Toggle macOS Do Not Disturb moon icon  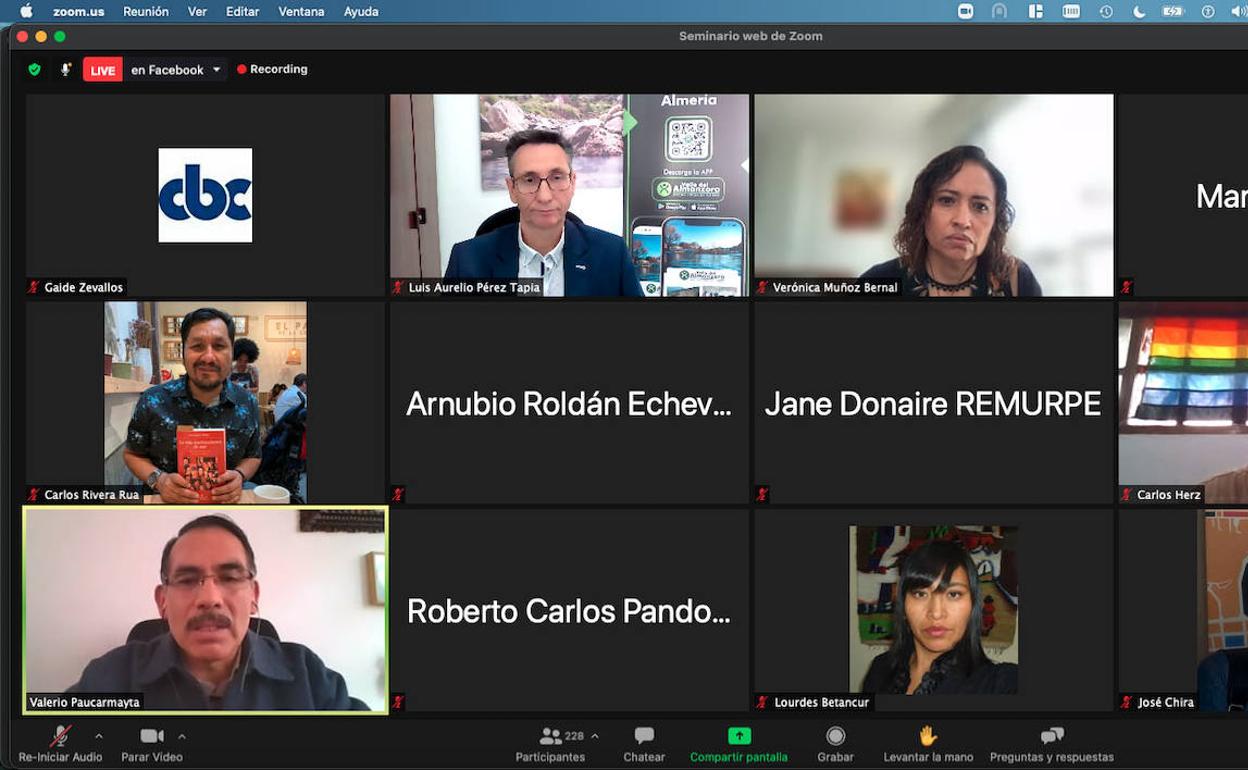(x=1139, y=12)
